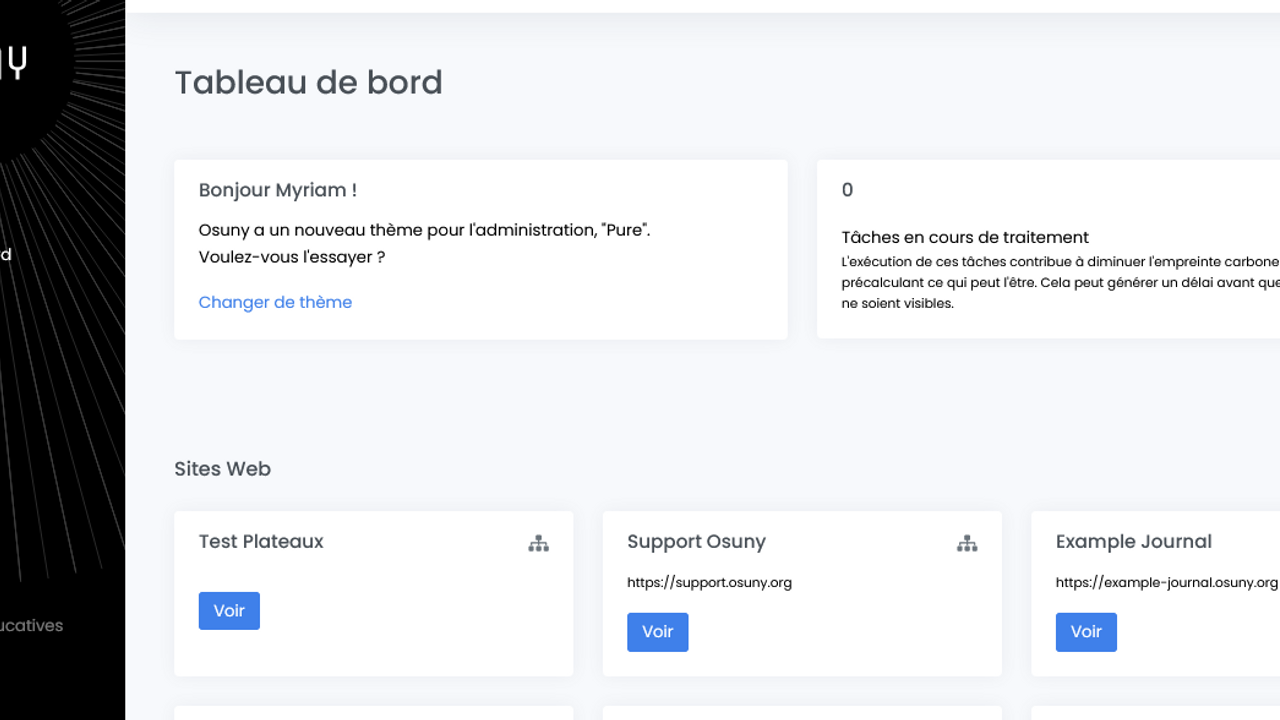Select the Example Journal card title
1280x720 pixels.
[x=1133, y=542]
